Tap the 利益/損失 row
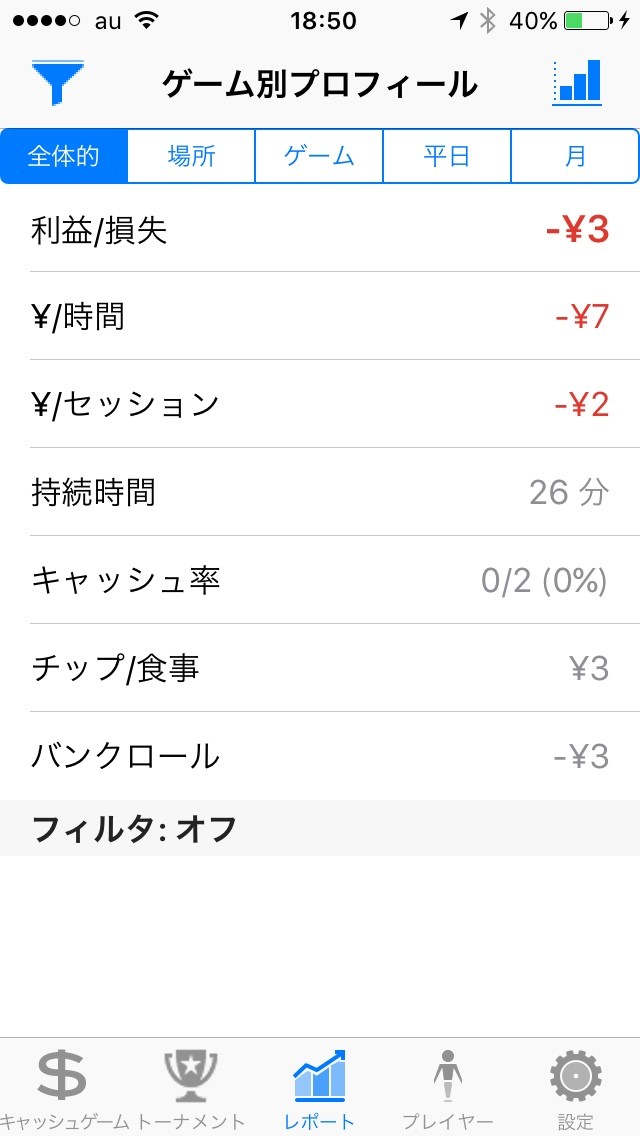 tap(320, 230)
